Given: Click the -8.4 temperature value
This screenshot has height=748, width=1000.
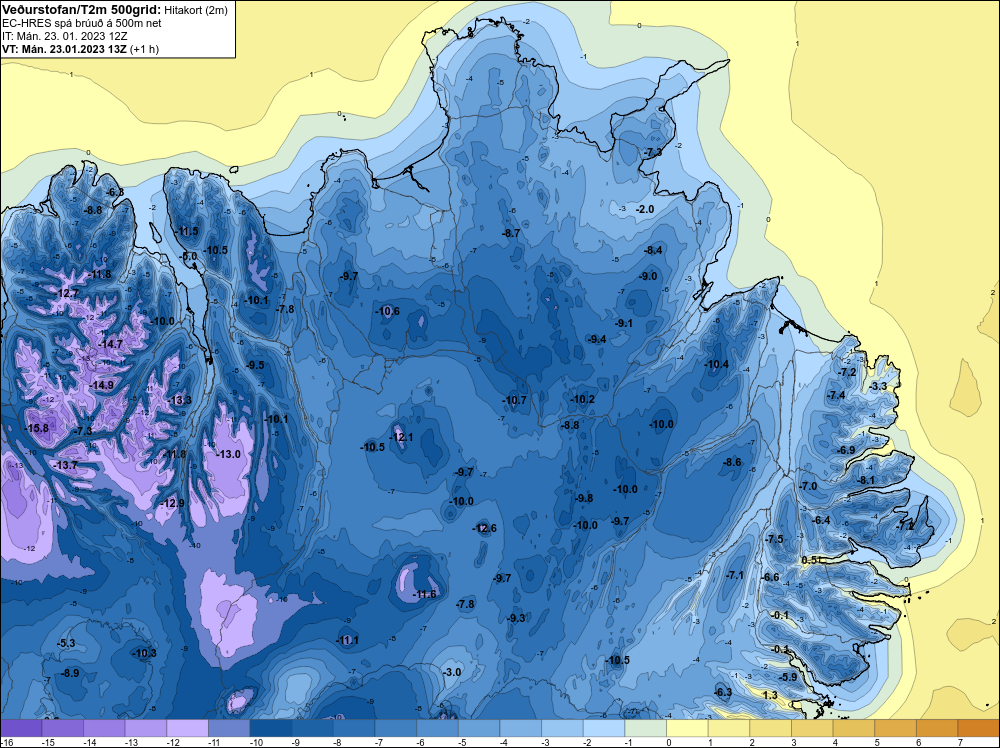Looking at the screenshot, I should pyautogui.click(x=654, y=250).
